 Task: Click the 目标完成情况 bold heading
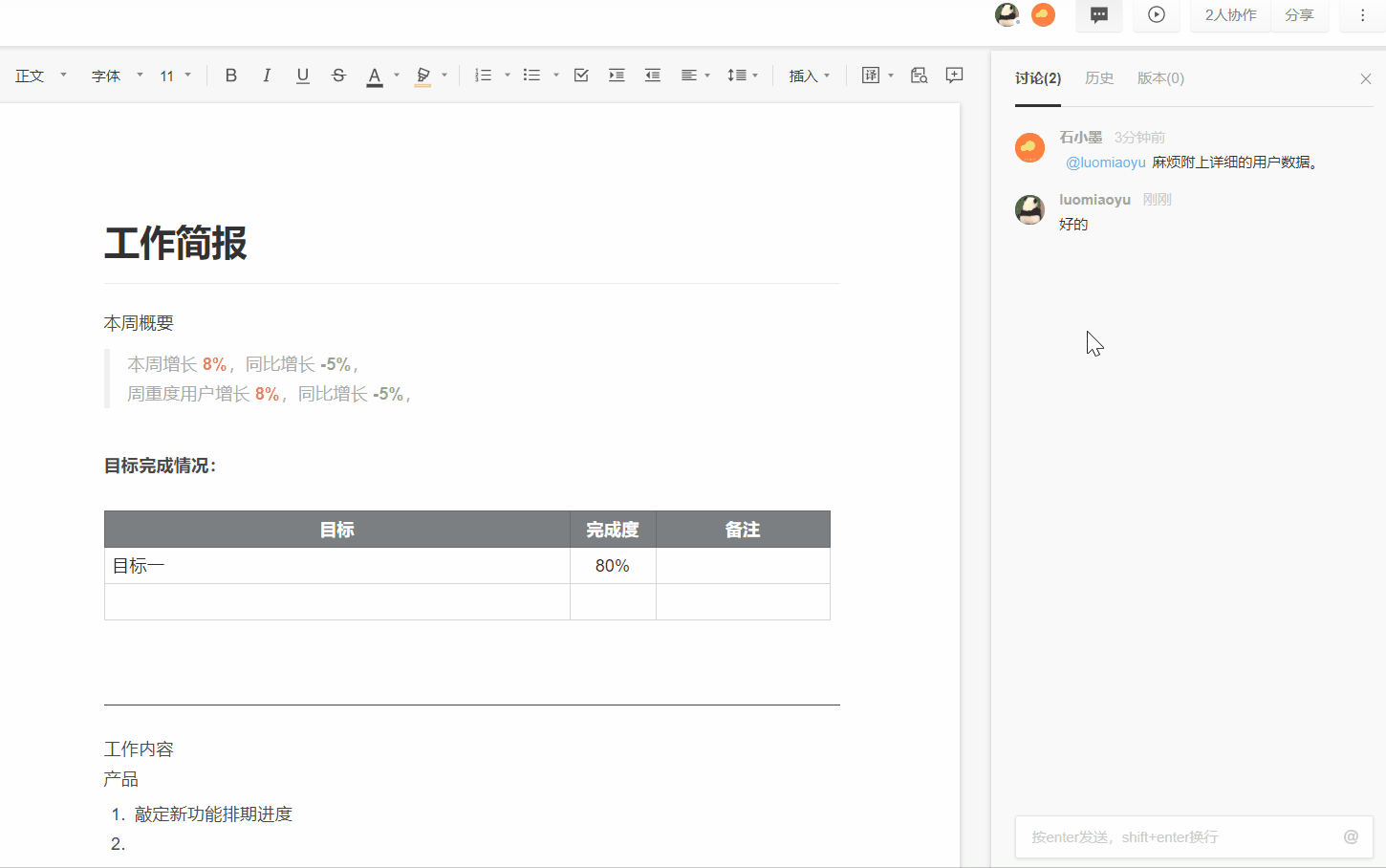coord(161,466)
